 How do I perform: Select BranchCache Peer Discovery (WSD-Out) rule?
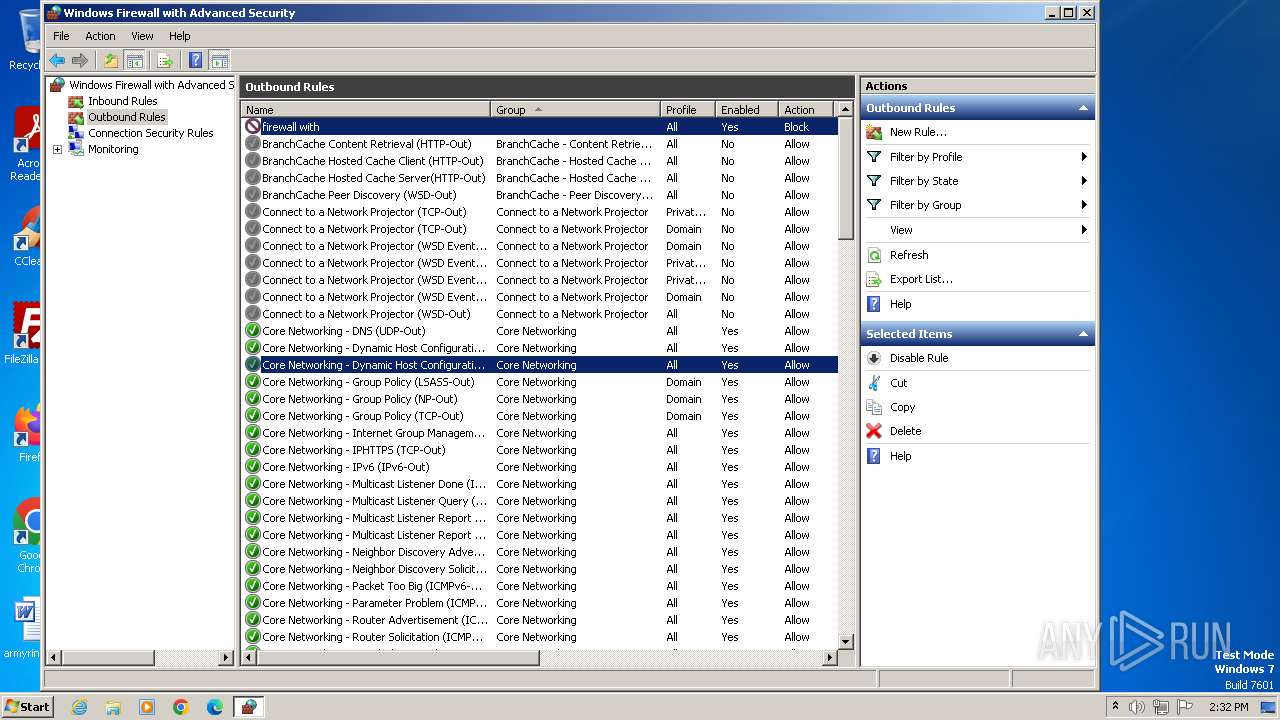pyautogui.click(x=540, y=195)
